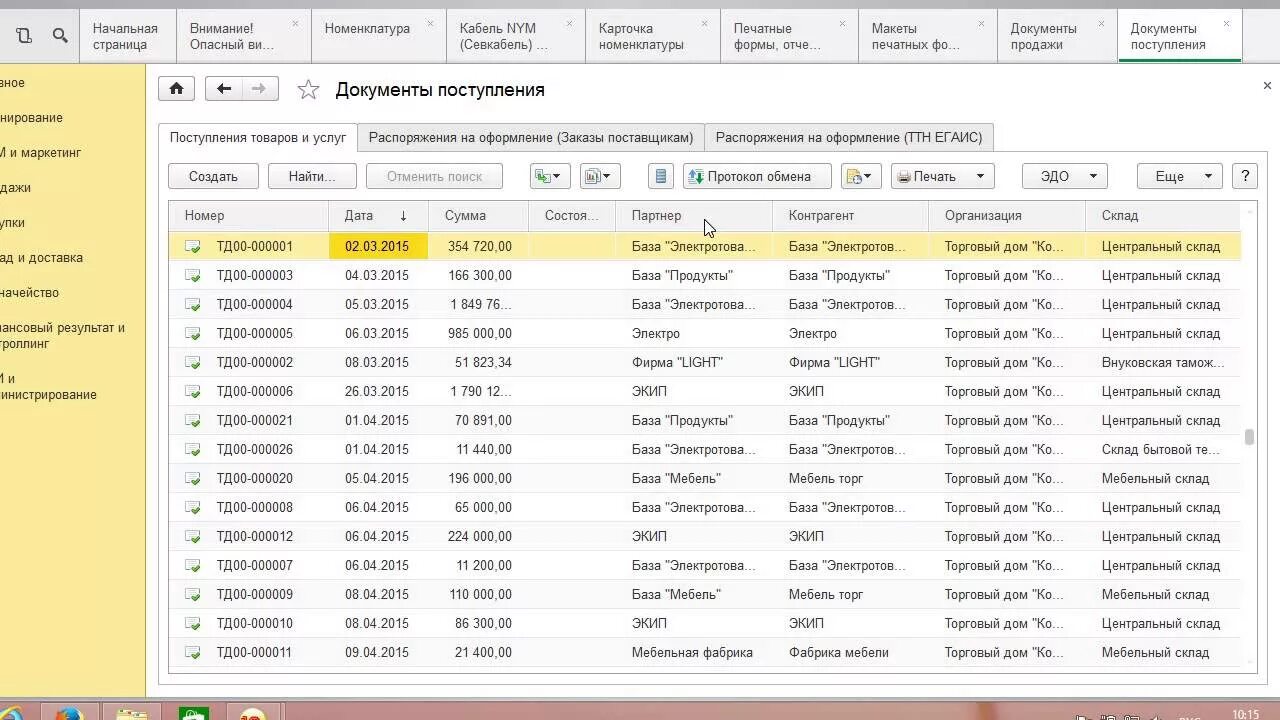Image resolution: width=1280 pixels, height=720 pixels.
Task: Sort by the Номер column header
Action: (x=248, y=215)
